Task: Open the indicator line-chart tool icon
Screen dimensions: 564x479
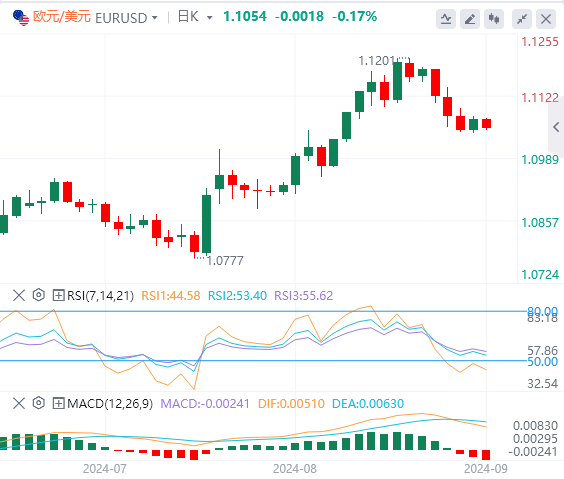Action: (x=446, y=19)
